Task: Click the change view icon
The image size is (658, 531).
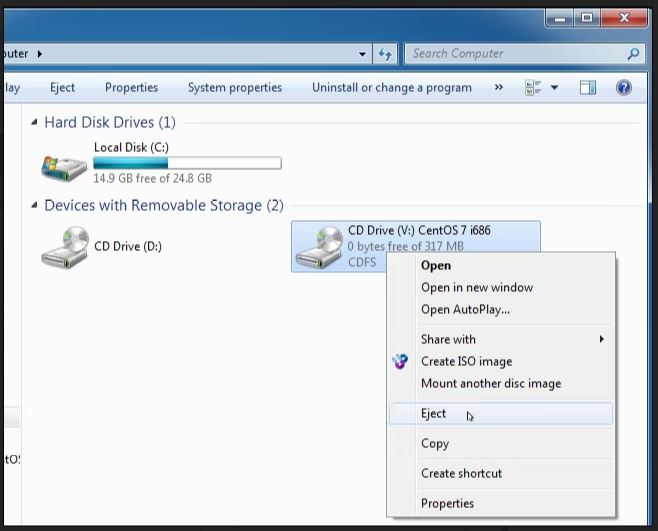Action: click(532, 88)
